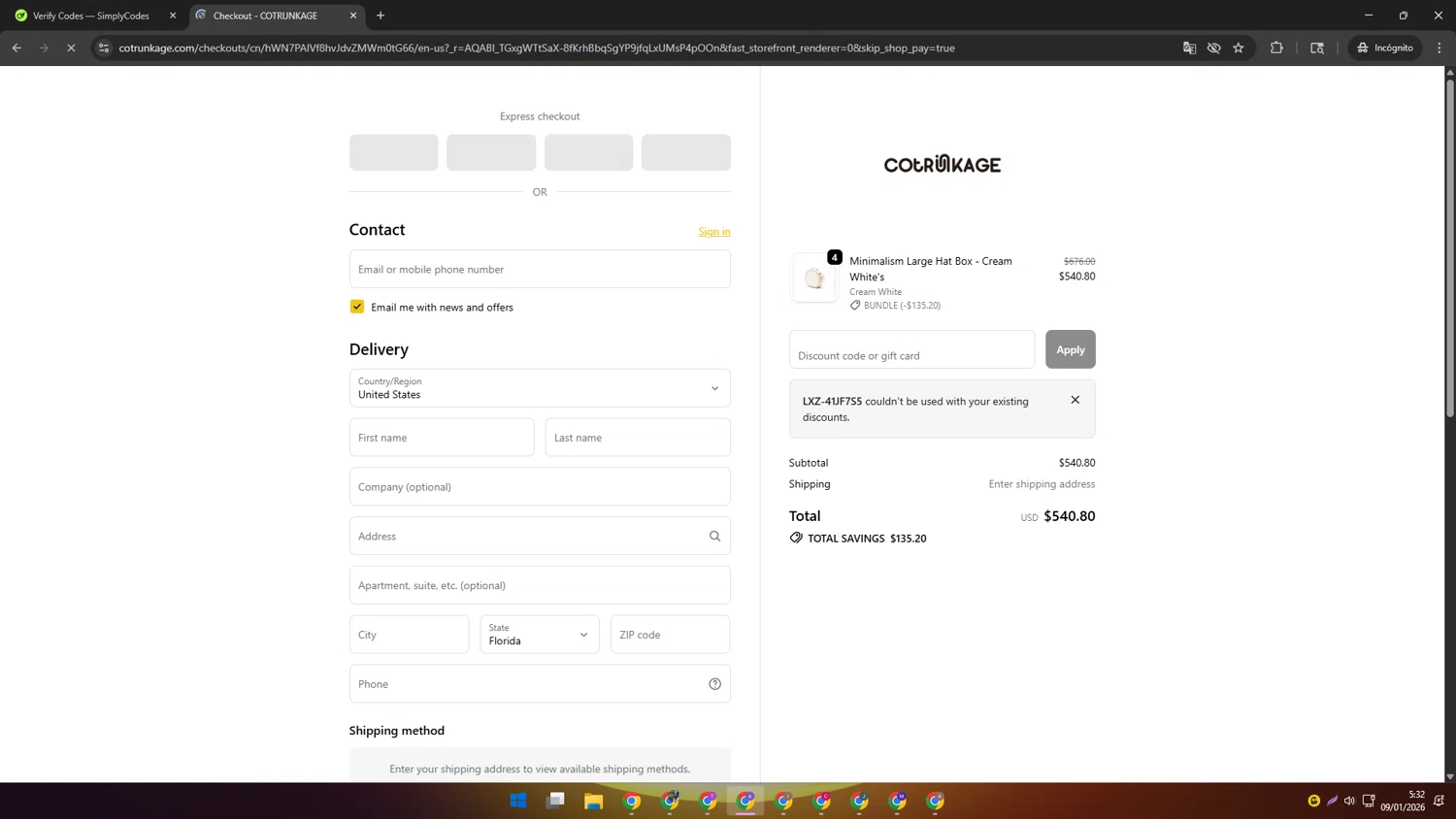Click the Phone field
This screenshot has width=1456, height=819.
pos(540,684)
